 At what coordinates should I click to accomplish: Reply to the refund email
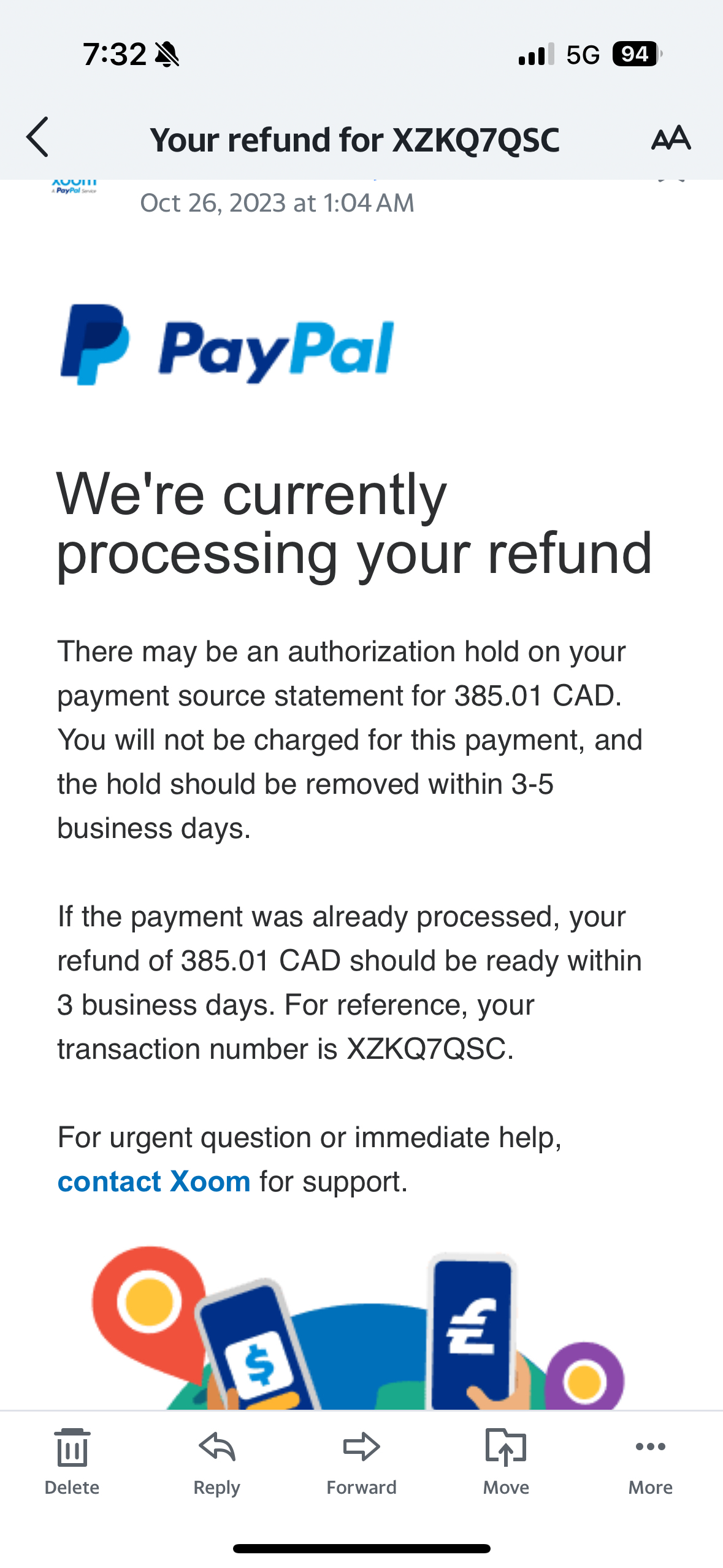click(x=216, y=1461)
